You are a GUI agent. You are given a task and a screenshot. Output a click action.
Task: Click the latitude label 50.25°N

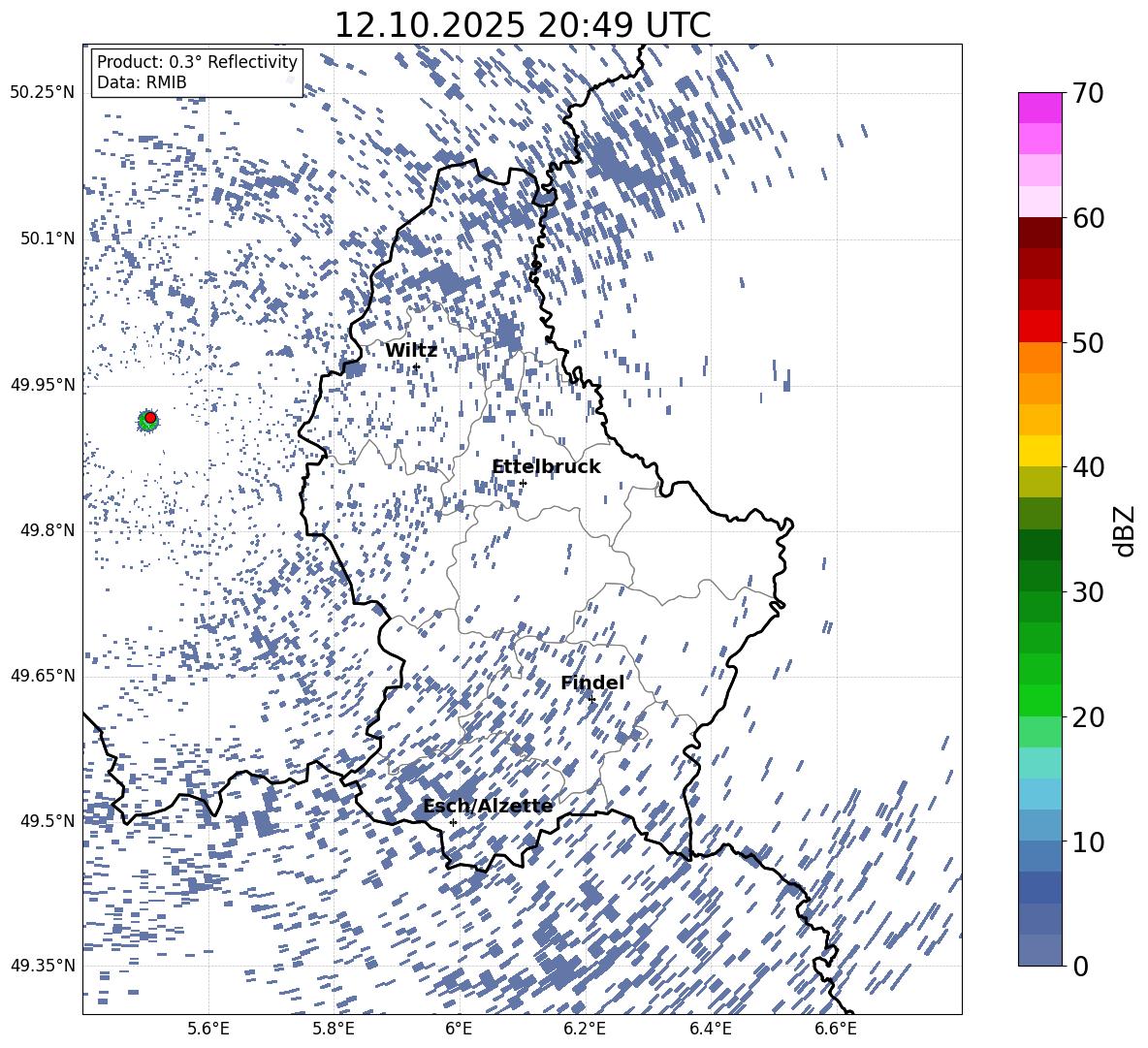pyautogui.click(x=43, y=93)
